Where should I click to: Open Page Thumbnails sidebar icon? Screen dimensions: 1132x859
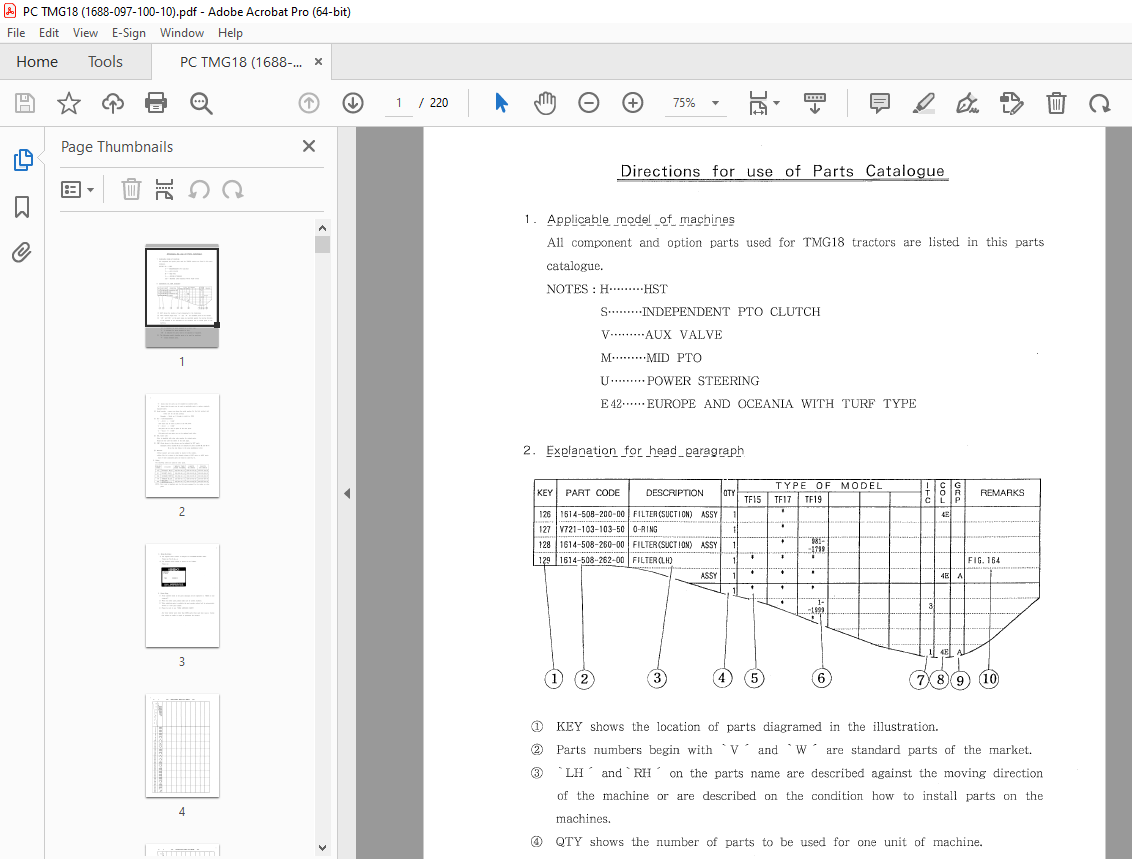(x=22, y=160)
